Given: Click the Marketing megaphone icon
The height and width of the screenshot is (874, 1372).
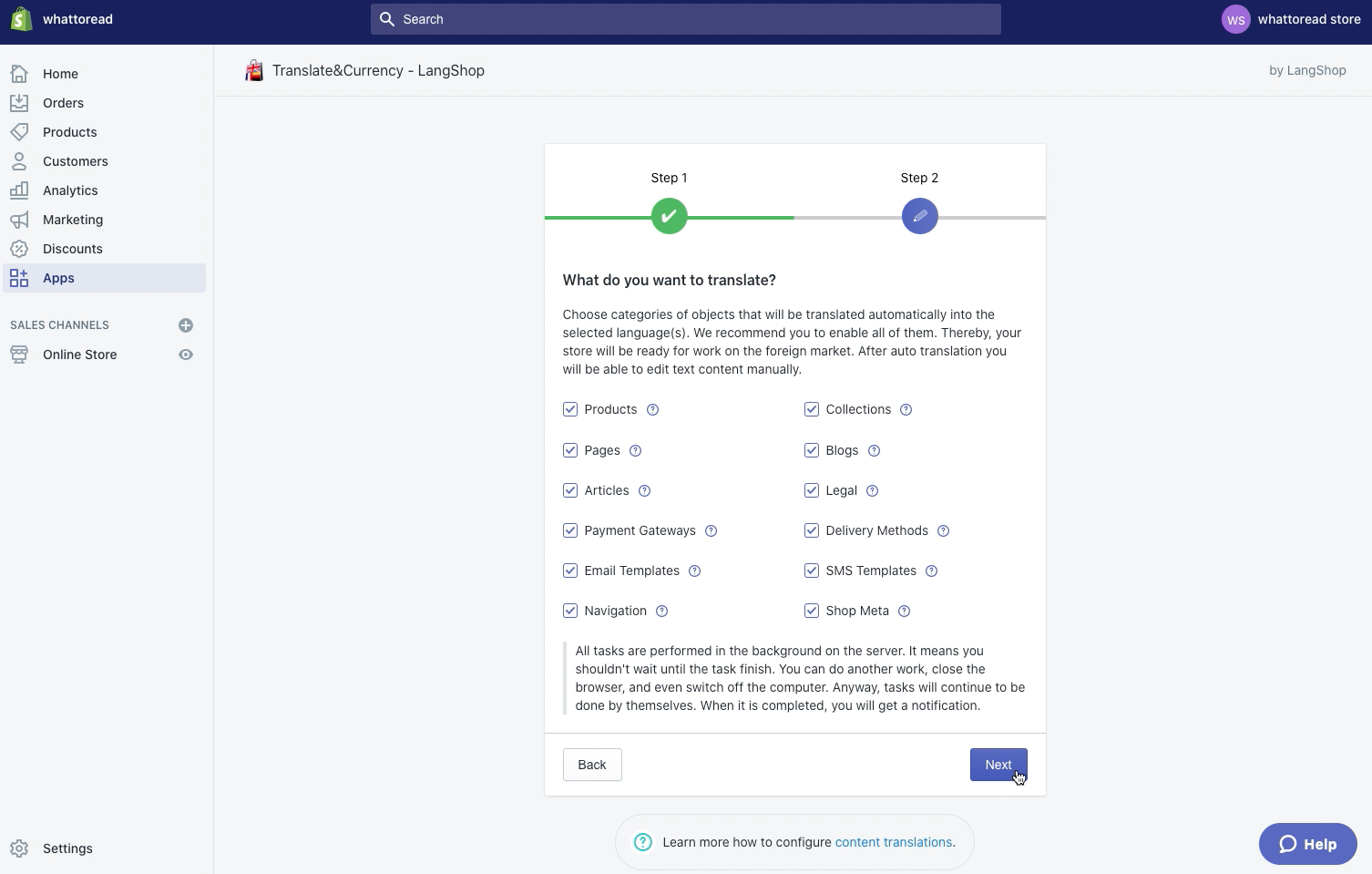Looking at the screenshot, I should pyautogui.click(x=19, y=220).
